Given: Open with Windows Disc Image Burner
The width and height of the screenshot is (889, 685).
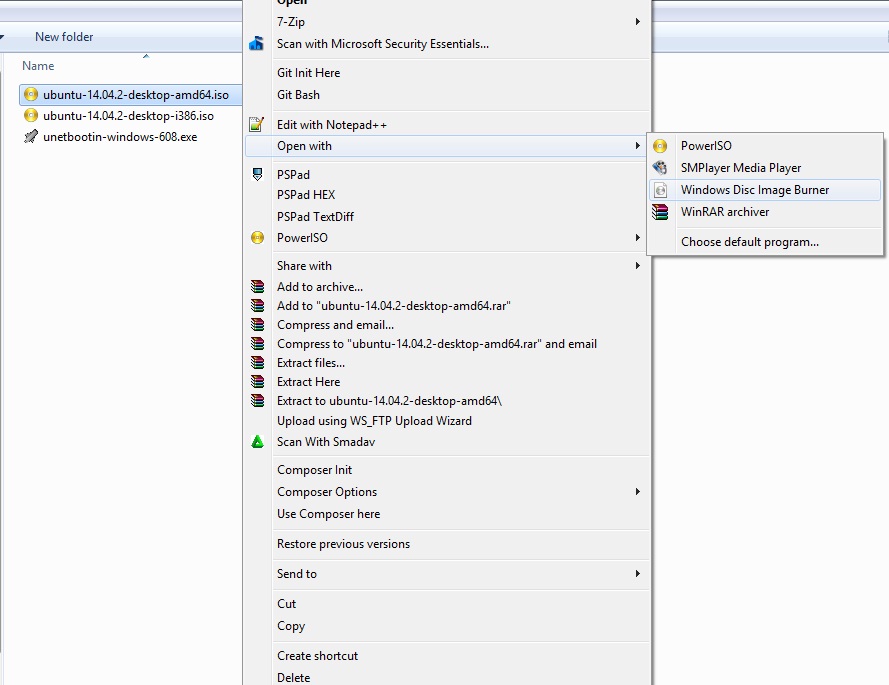Looking at the screenshot, I should (765, 190).
